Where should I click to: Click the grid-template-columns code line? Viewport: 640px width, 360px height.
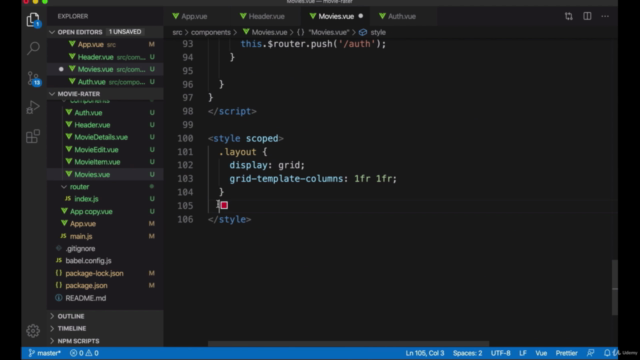pos(313,179)
